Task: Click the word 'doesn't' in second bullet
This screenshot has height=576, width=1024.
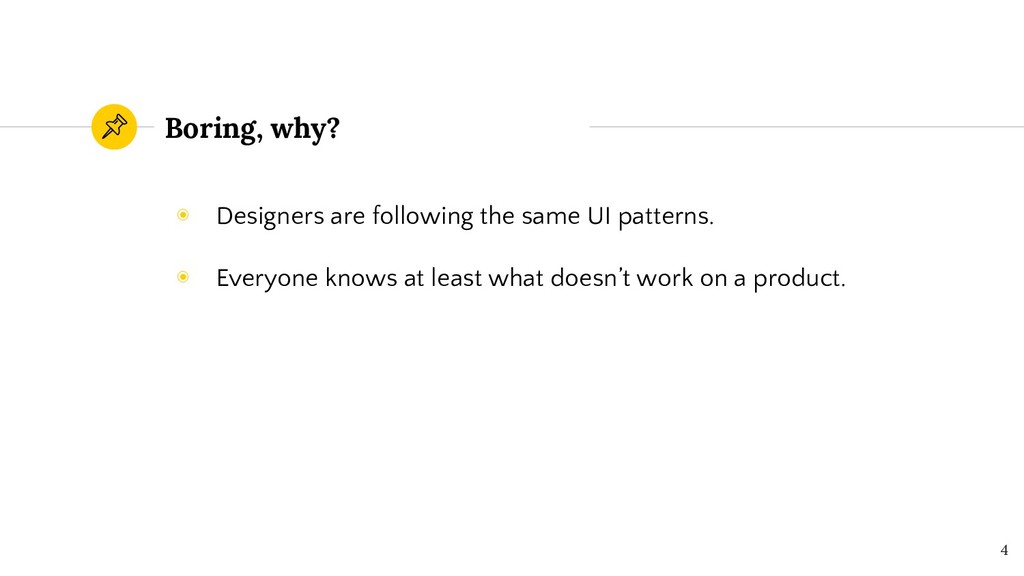Action: click(x=590, y=278)
